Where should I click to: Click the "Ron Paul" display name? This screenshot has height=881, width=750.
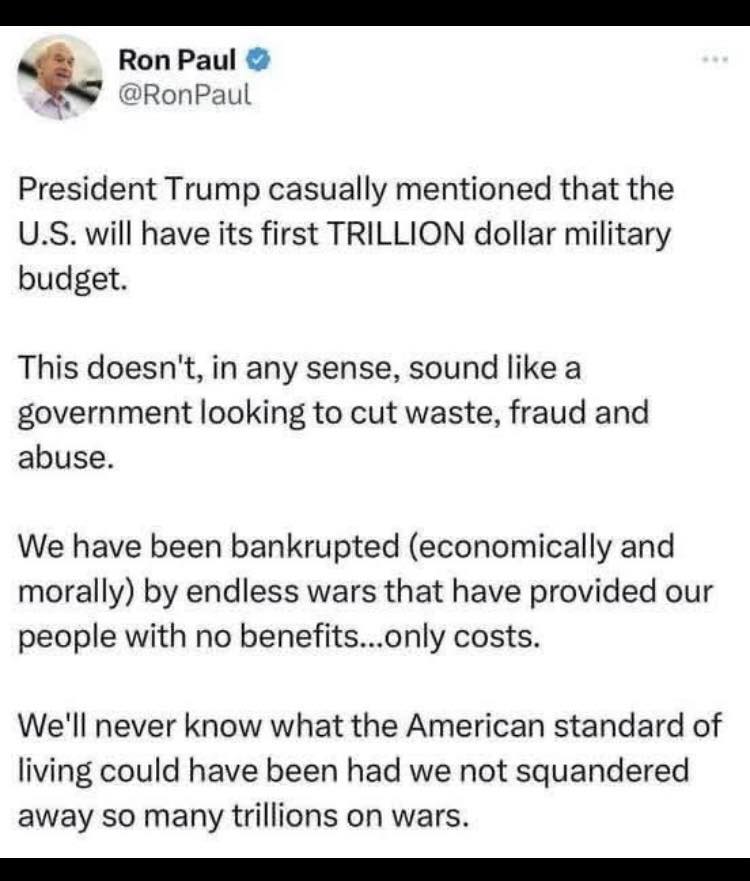point(177,60)
